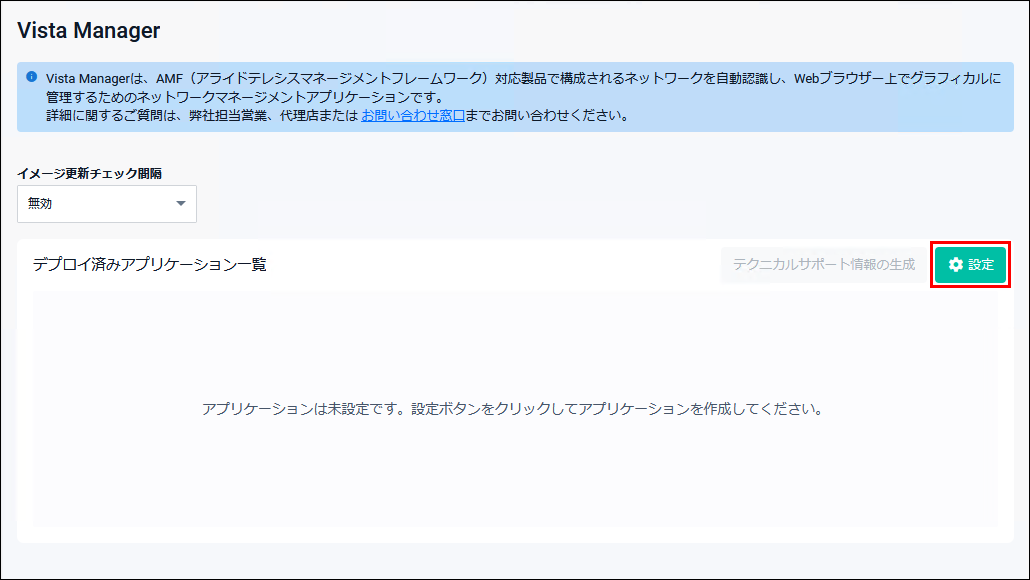Screen dimensions: 1030x580
Task: Click the Vista Manager page title
Action: tap(89, 30)
